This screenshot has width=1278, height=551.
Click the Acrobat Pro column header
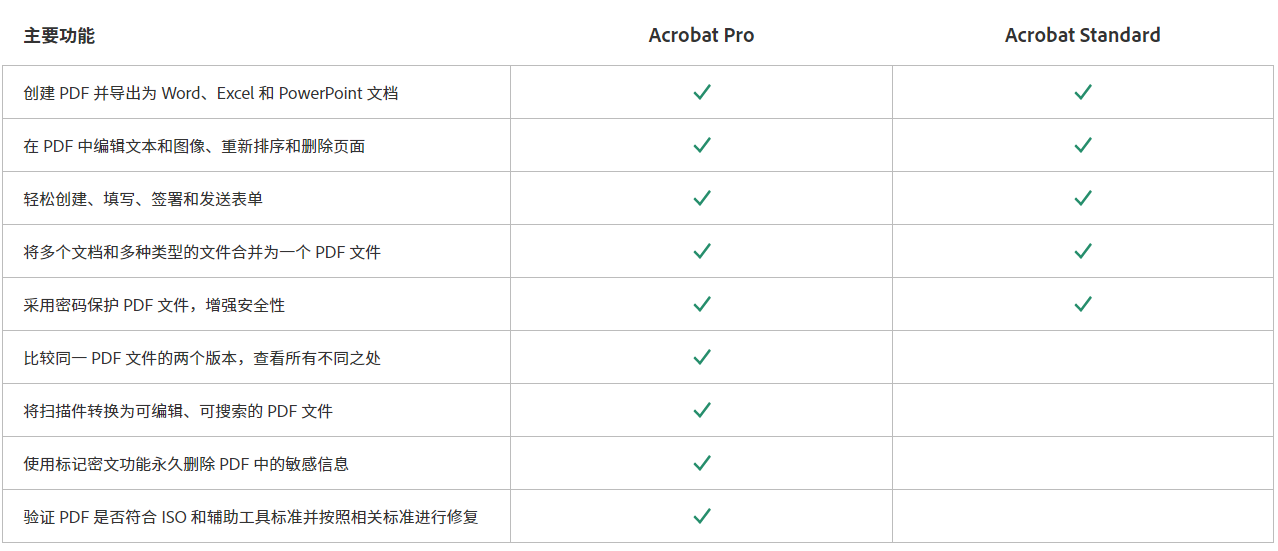point(701,35)
